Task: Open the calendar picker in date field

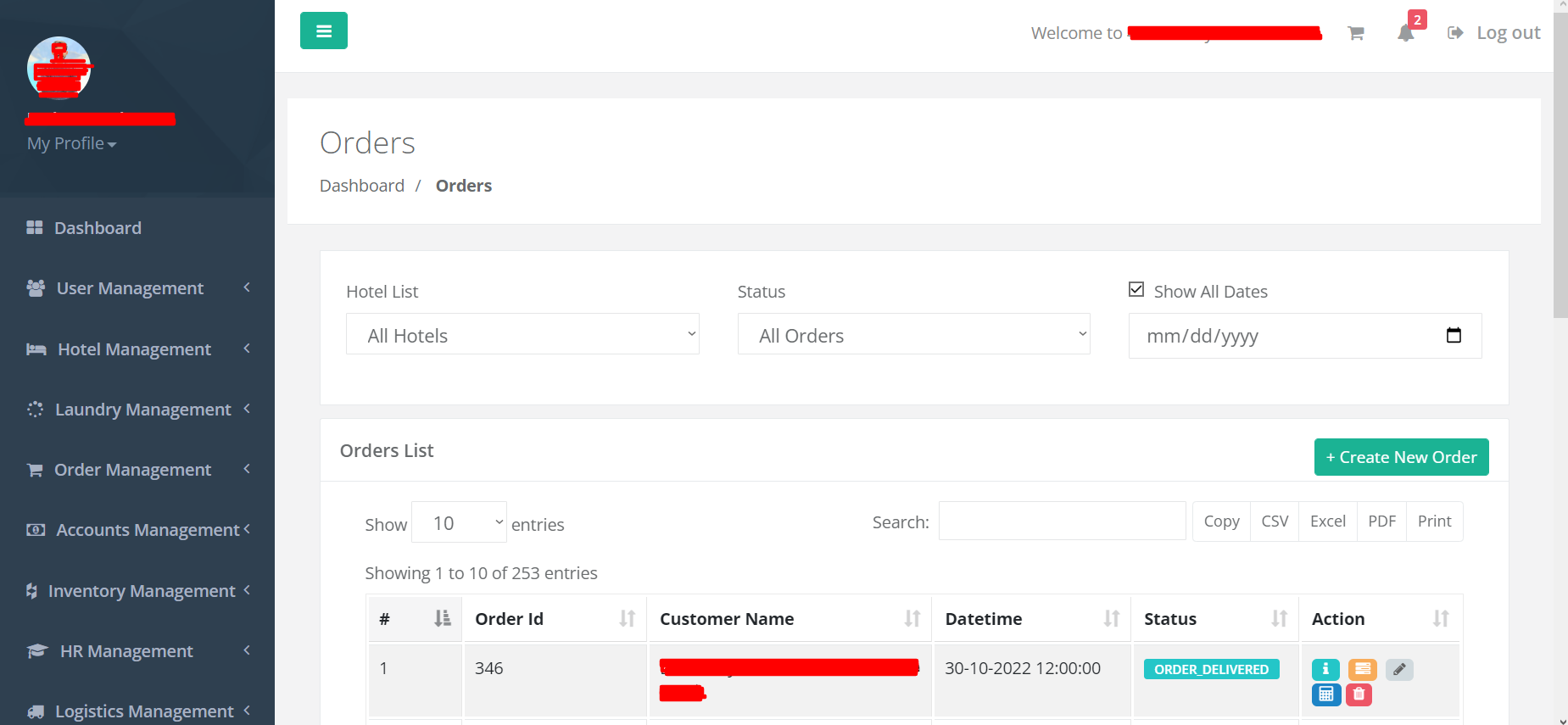Action: [1453, 336]
